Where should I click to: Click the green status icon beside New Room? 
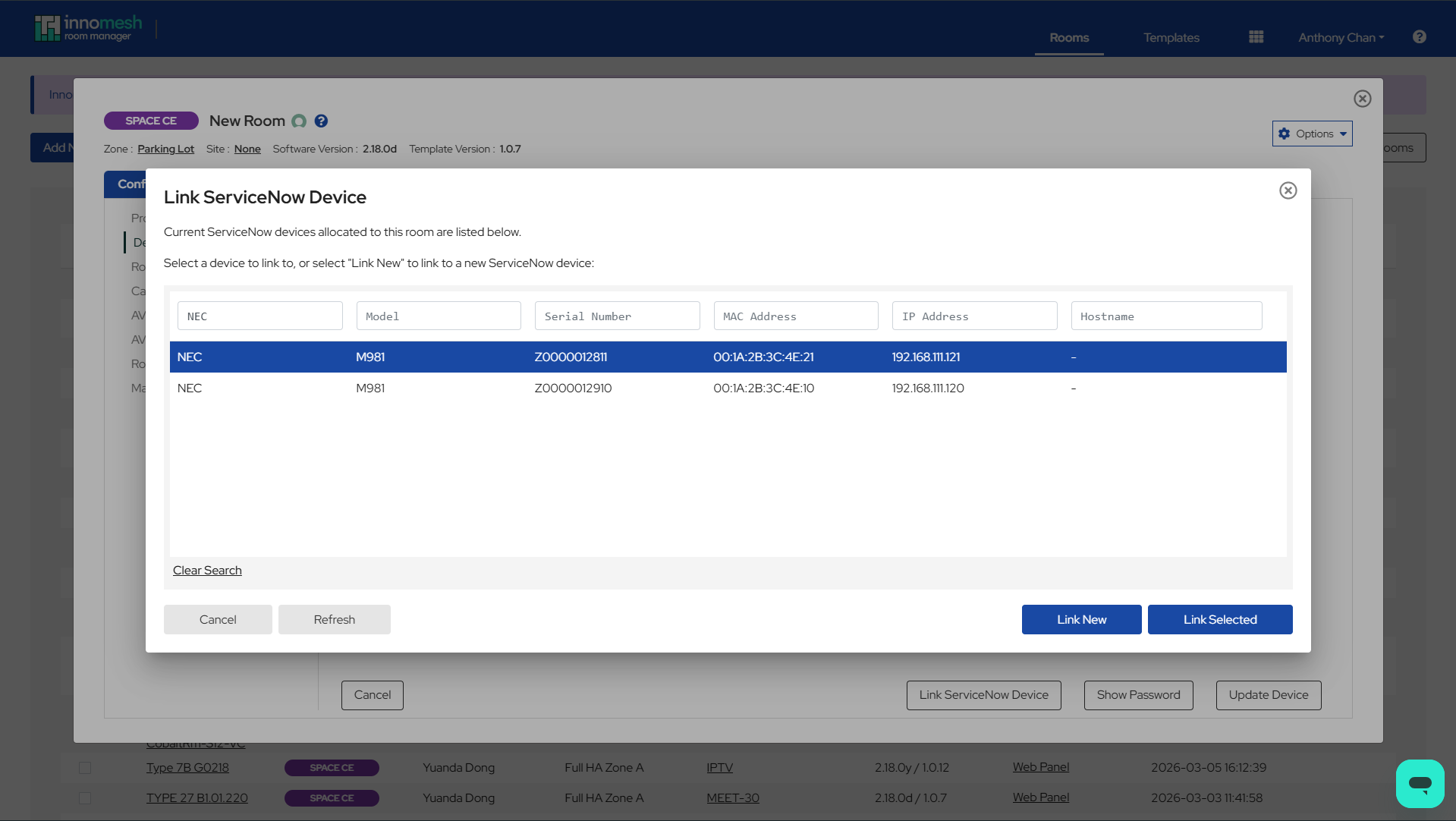298,121
